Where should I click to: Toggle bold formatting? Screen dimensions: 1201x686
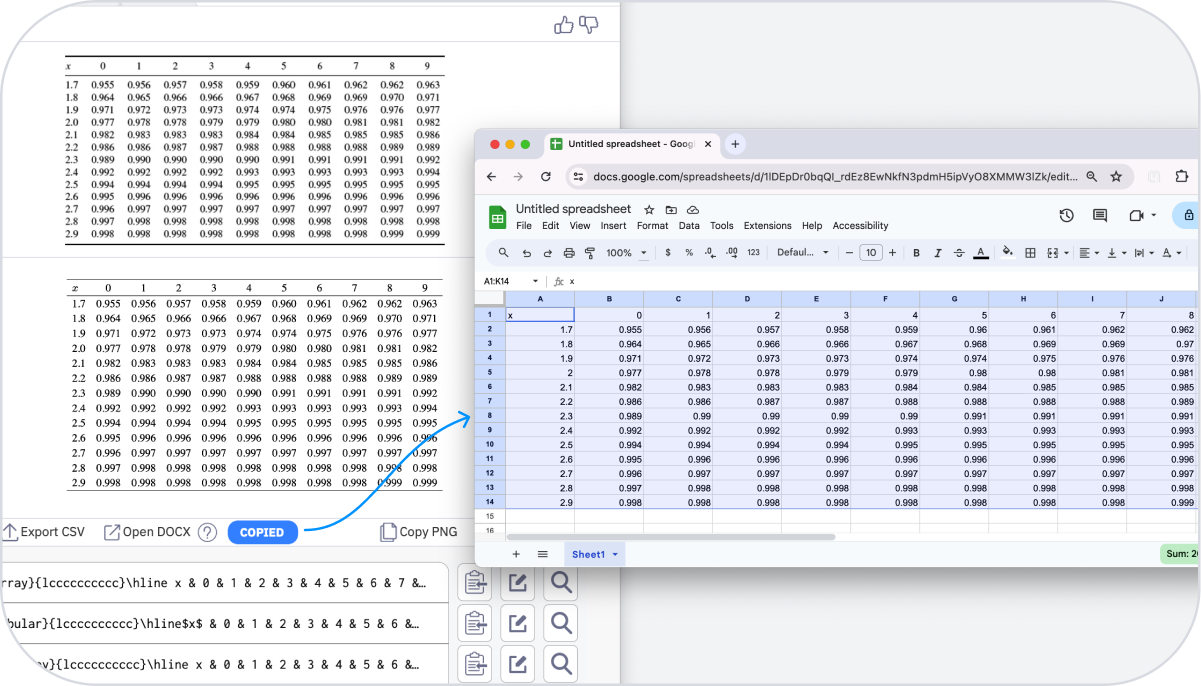[x=915, y=253]
